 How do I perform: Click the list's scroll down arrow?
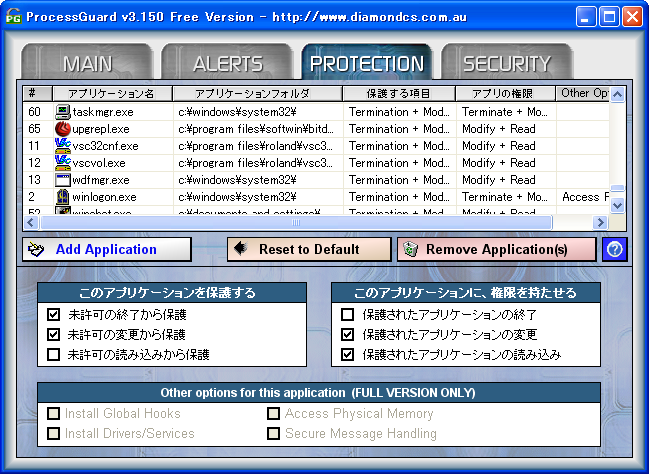[618, 206]
